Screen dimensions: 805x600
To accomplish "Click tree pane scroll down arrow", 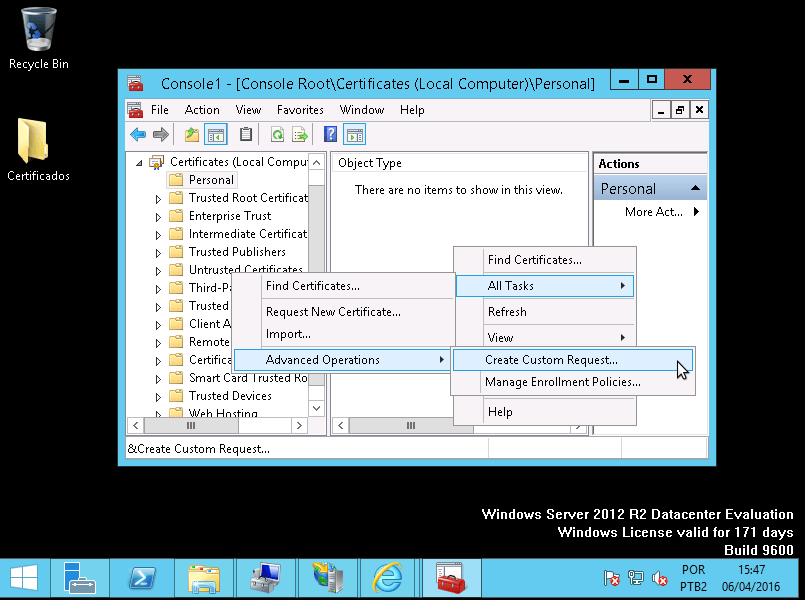I will pos(317,409).
